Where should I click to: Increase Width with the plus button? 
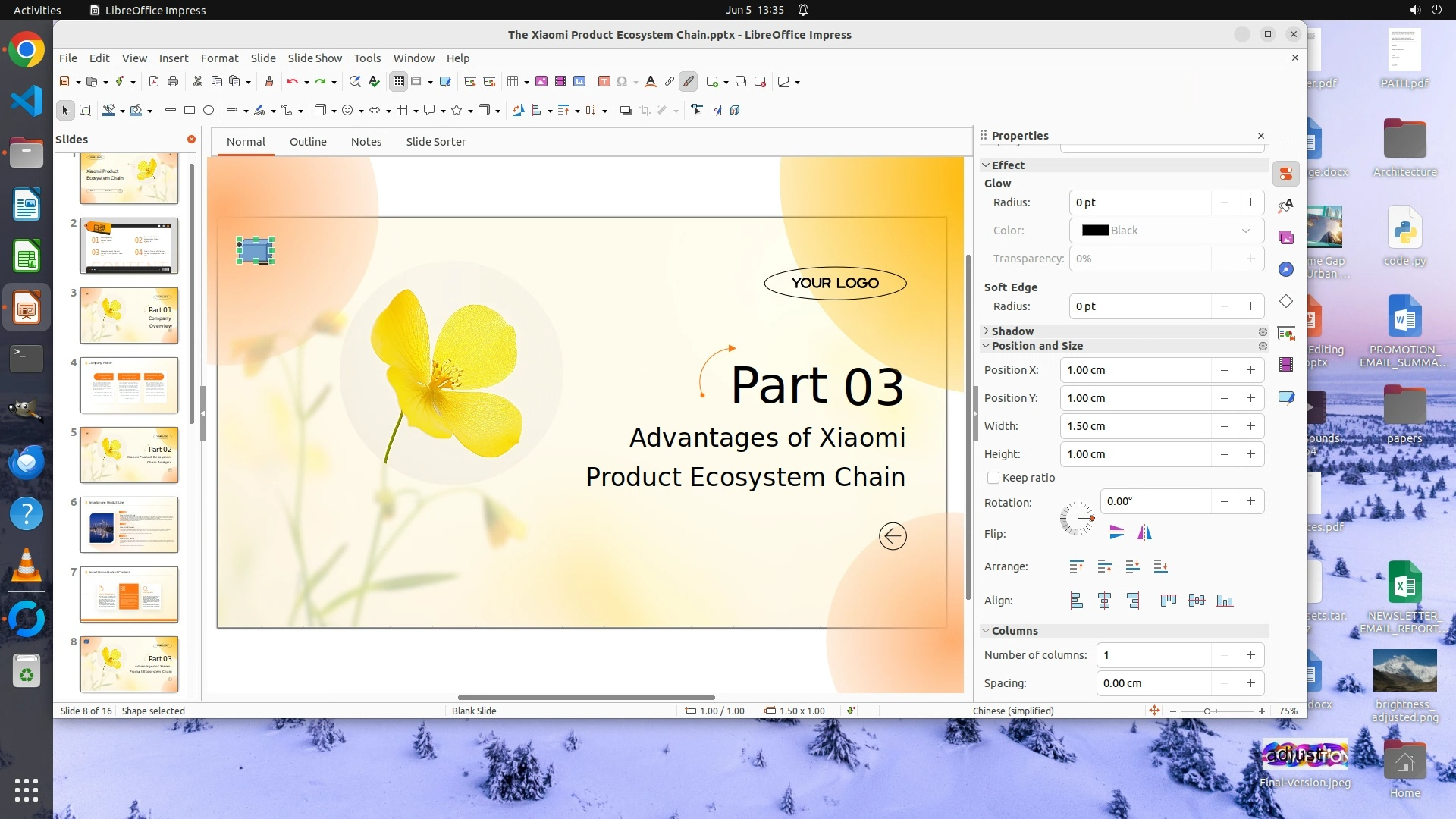click(1250, 426)
